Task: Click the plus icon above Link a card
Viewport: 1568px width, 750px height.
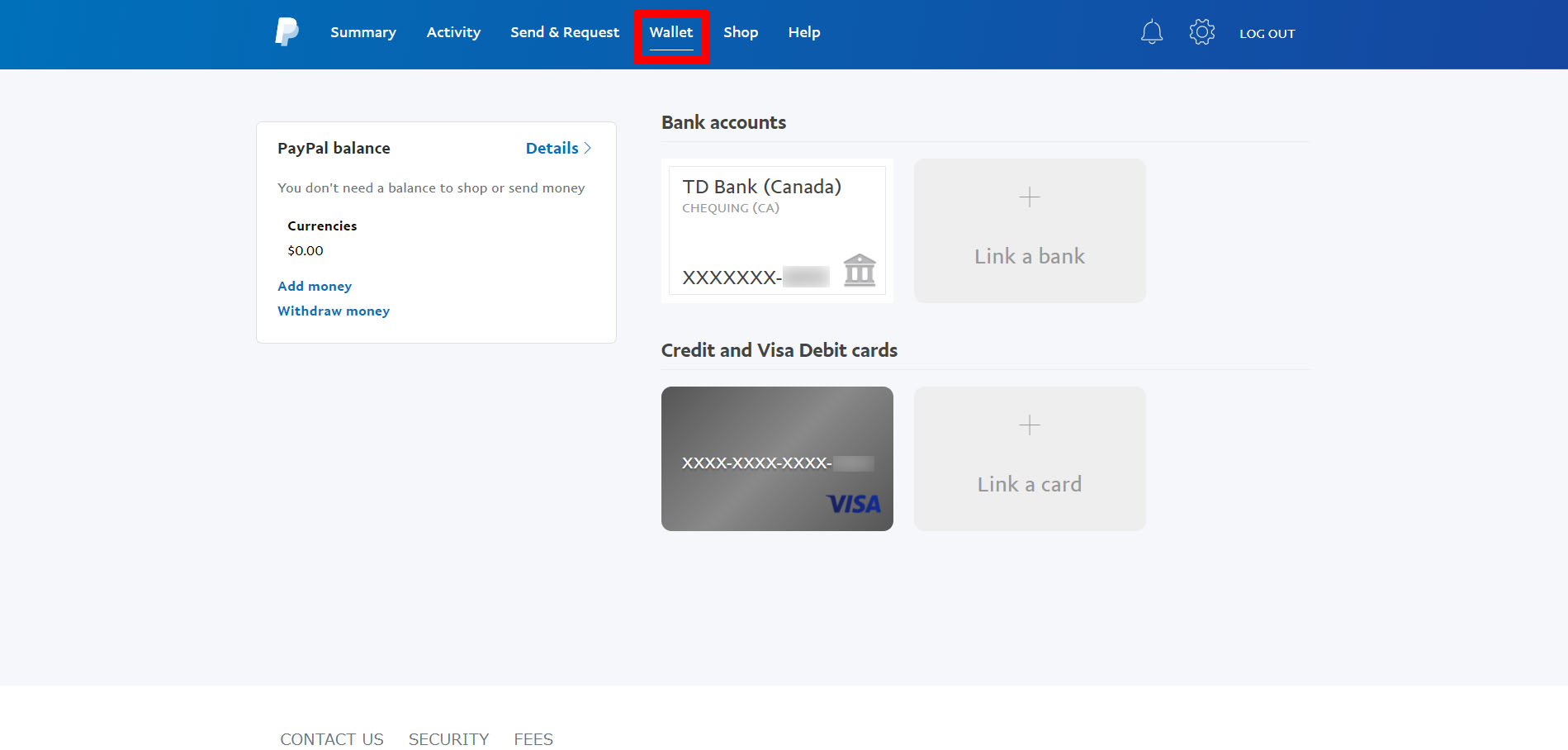Action: 1030,425
